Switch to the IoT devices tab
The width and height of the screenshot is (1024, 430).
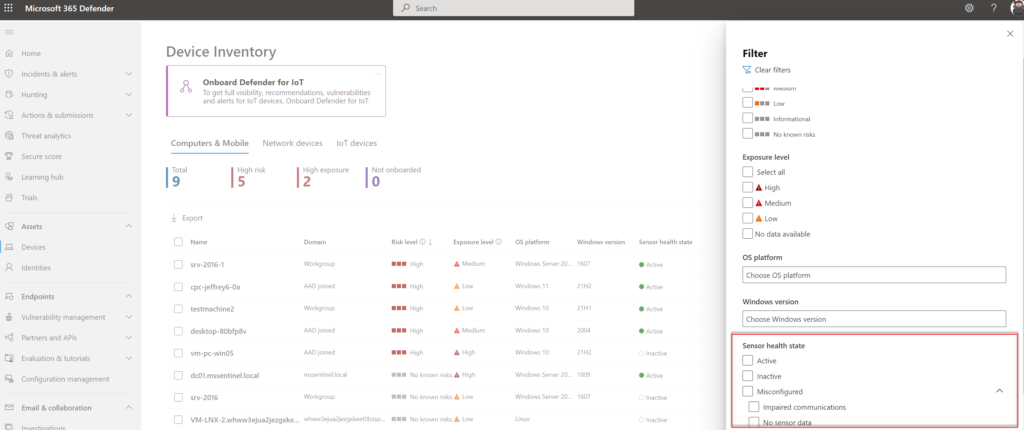point(357,143)
